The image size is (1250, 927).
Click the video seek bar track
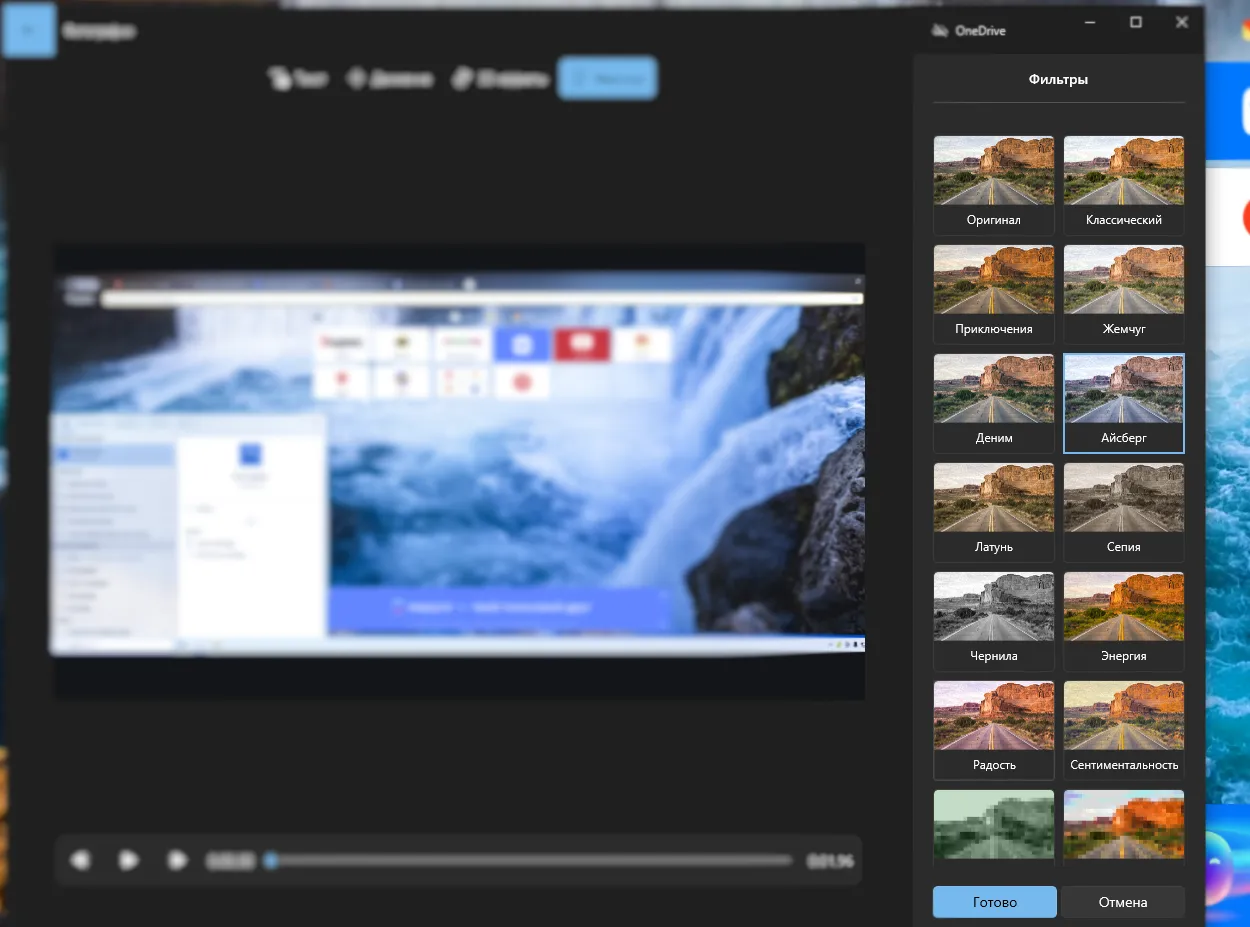(x=530, y=860)
